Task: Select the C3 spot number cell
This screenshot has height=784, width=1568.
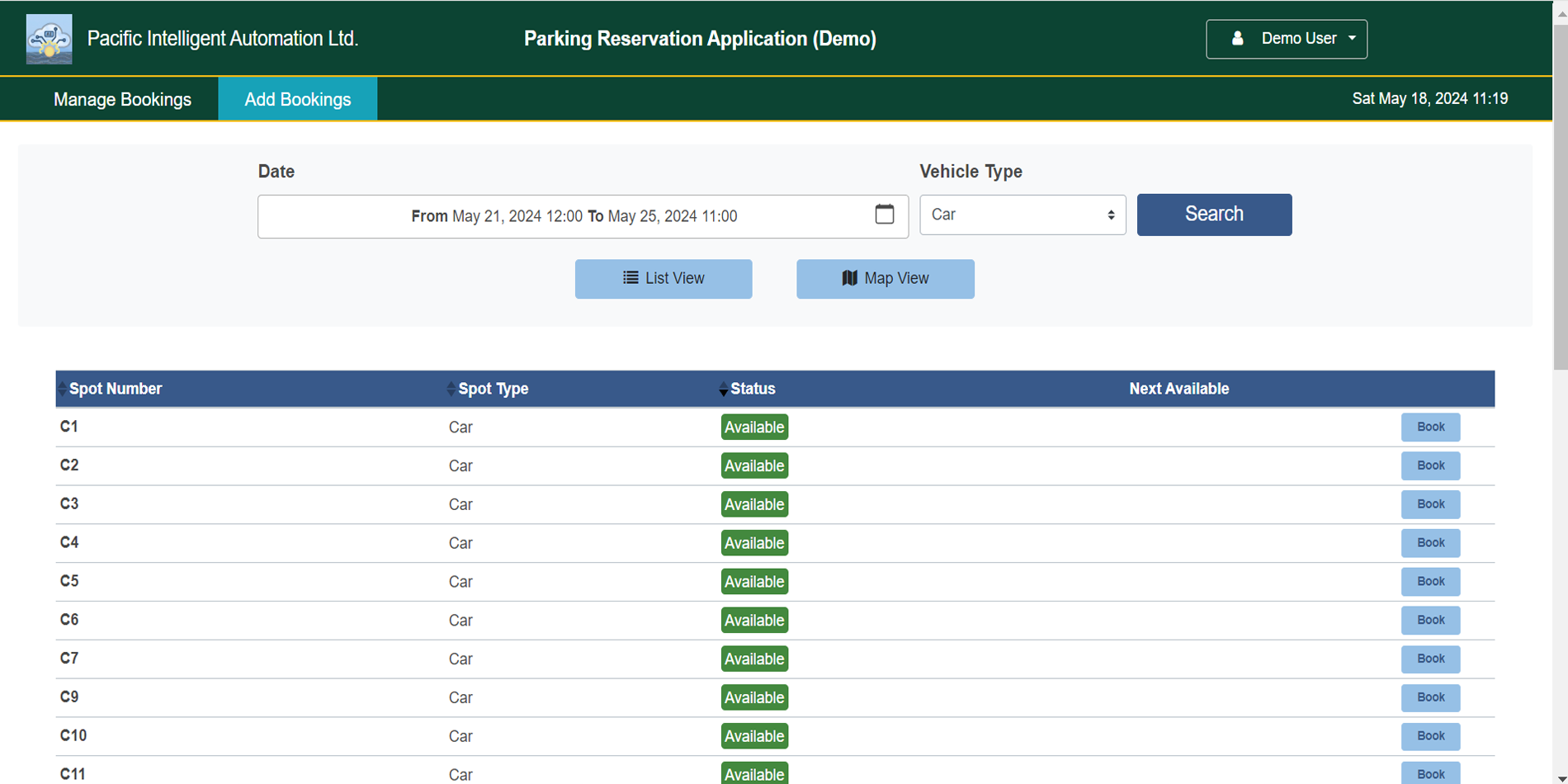Action: click(69, 503)
